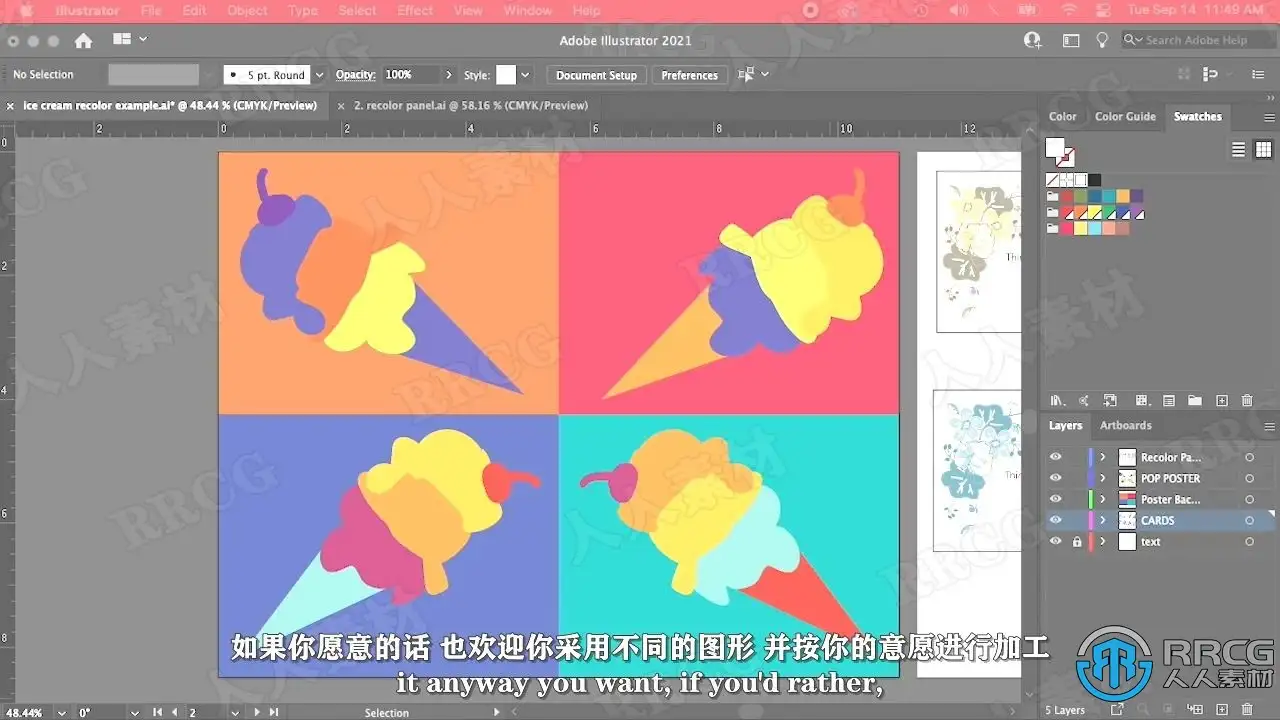1280x720 pixels.
Task: Hide the Poster Bac... layer
Action: coord(1055,499)
